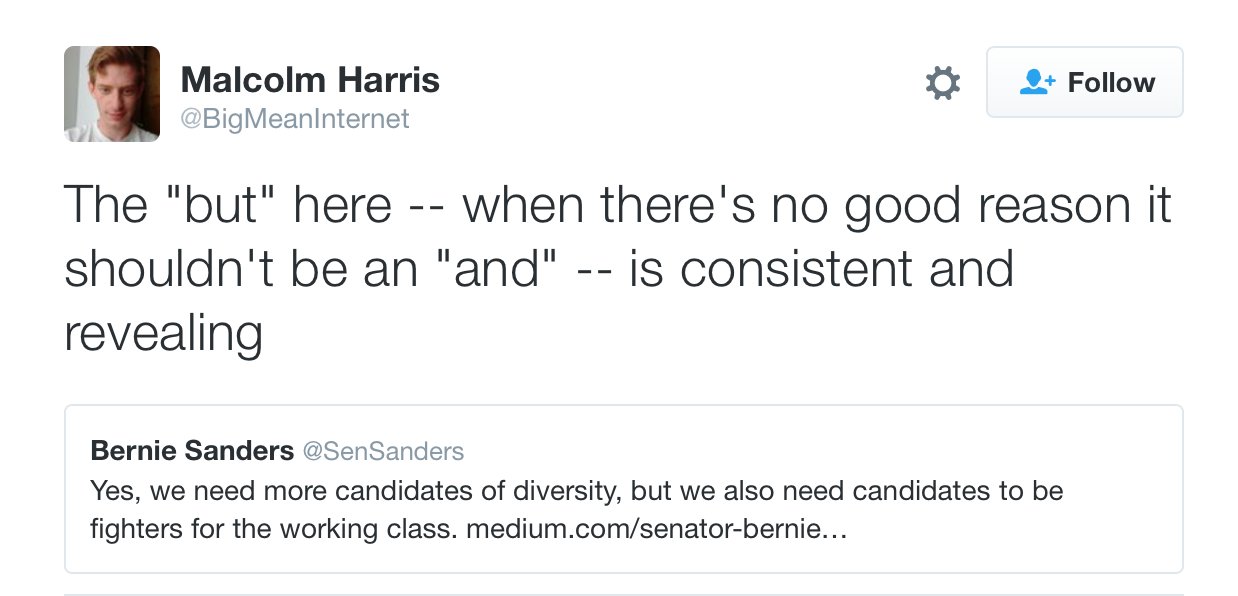Open Malcolm Harris's profile photo
This screenshot has height=596, width=1238.
click(112, 94)
